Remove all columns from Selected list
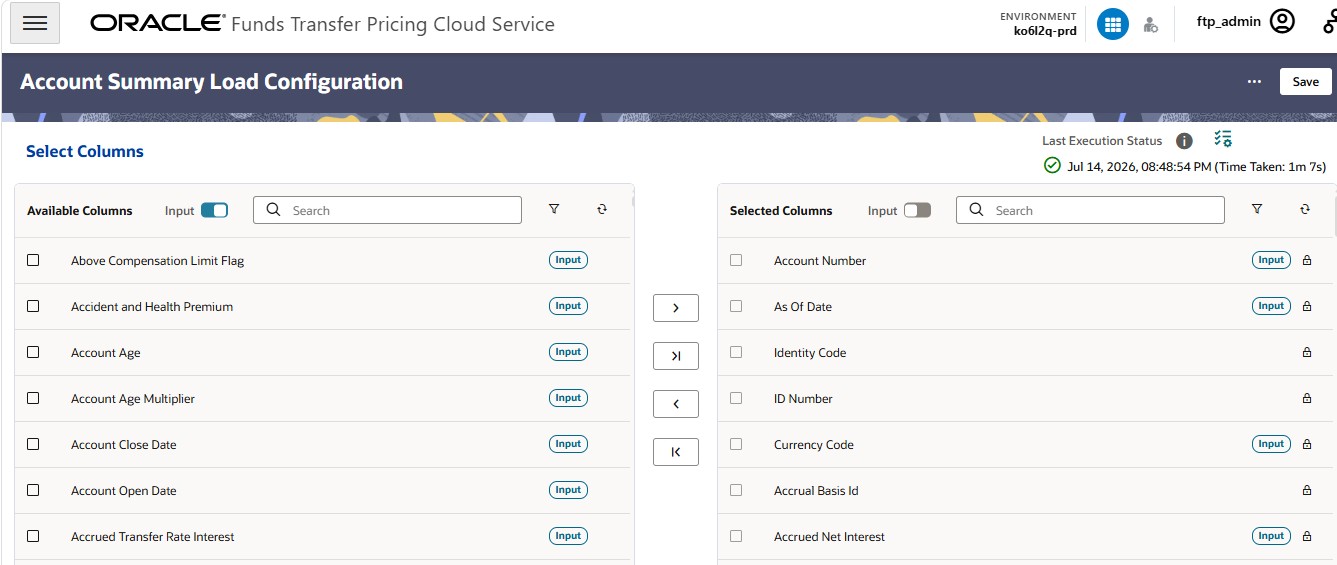This screenshot has width=1337, height=565. 676,452
